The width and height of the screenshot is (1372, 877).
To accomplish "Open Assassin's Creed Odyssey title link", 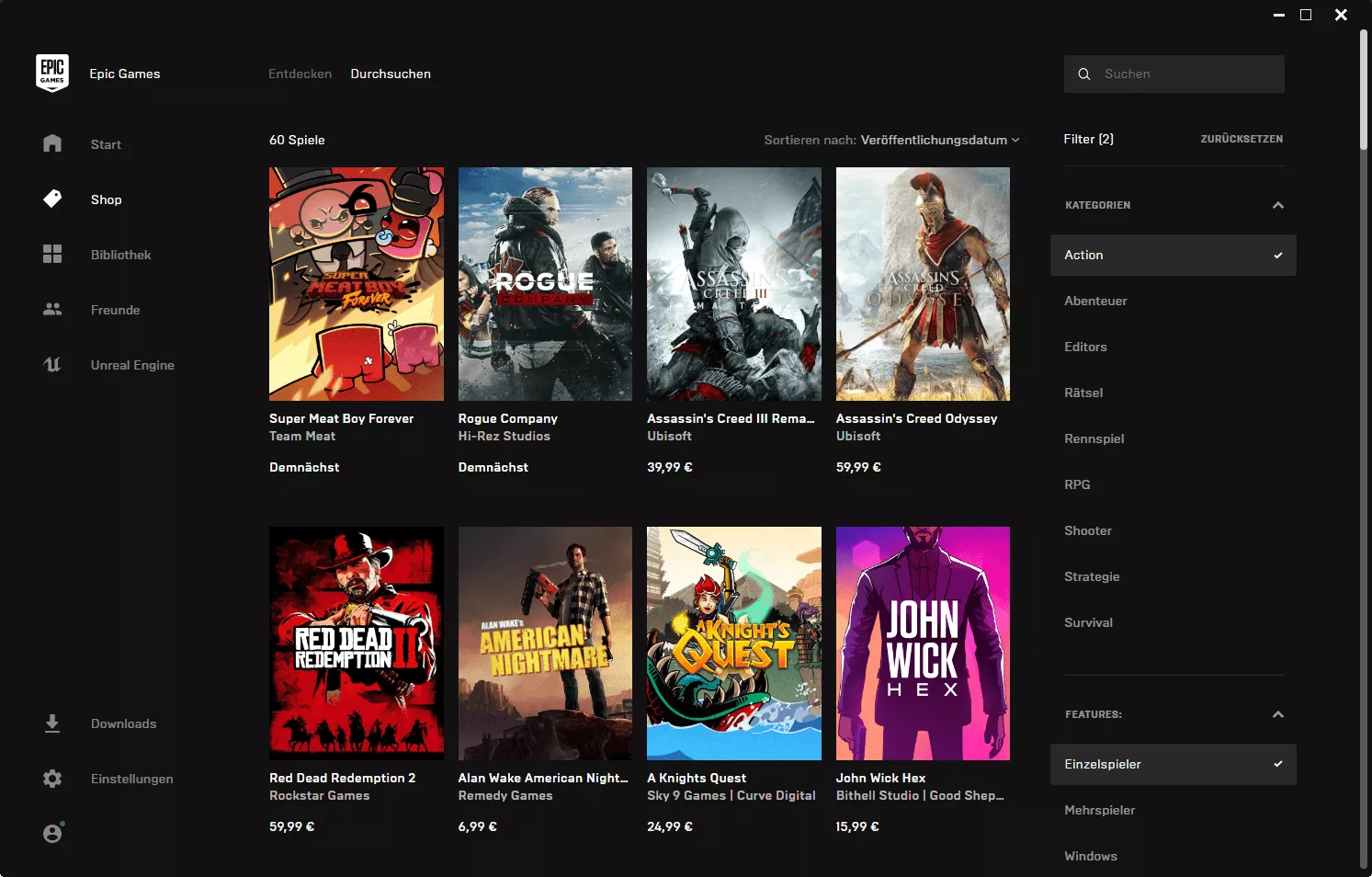I will [x=916, y=418].
